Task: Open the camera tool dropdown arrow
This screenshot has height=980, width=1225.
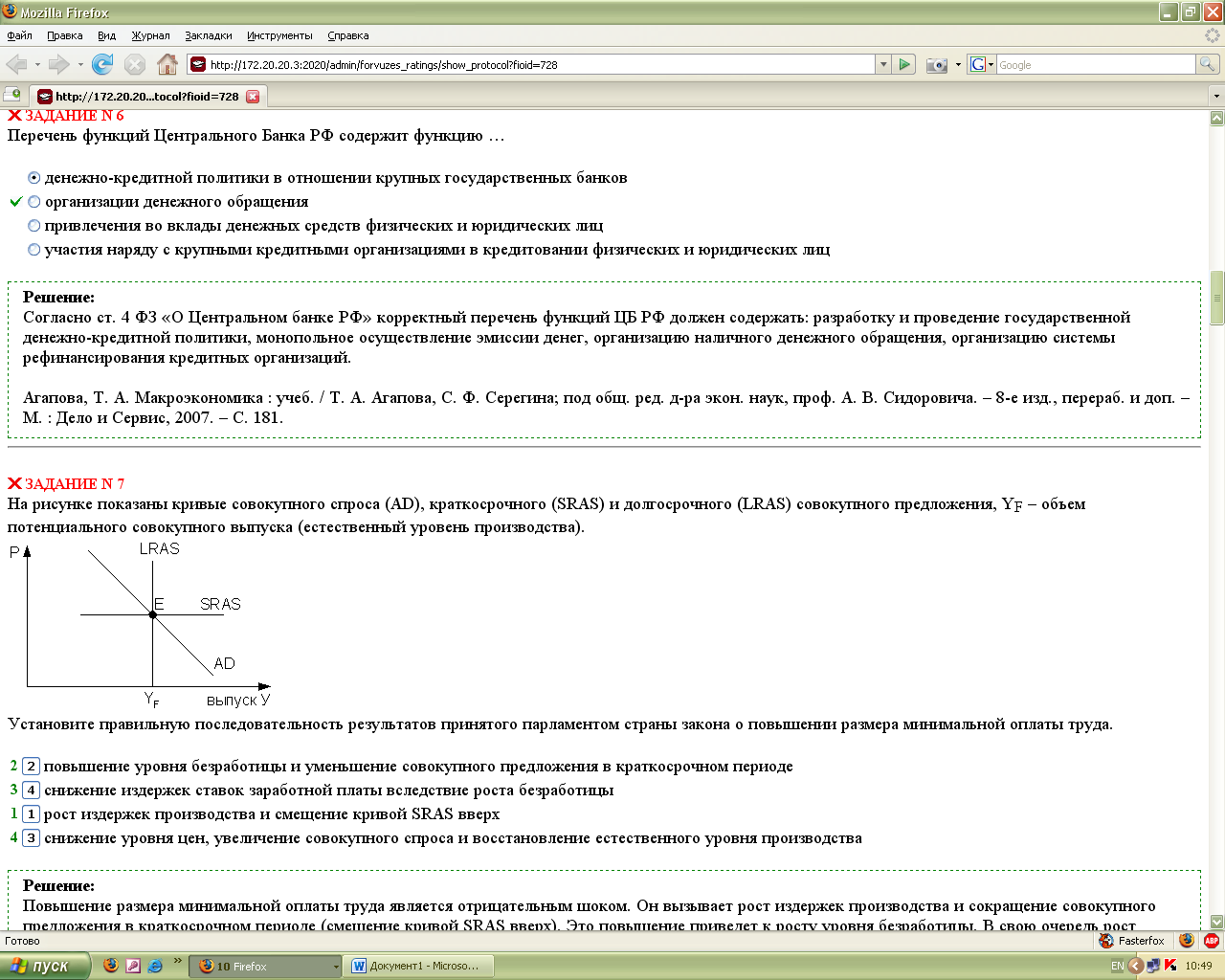Action: (957, 65)
